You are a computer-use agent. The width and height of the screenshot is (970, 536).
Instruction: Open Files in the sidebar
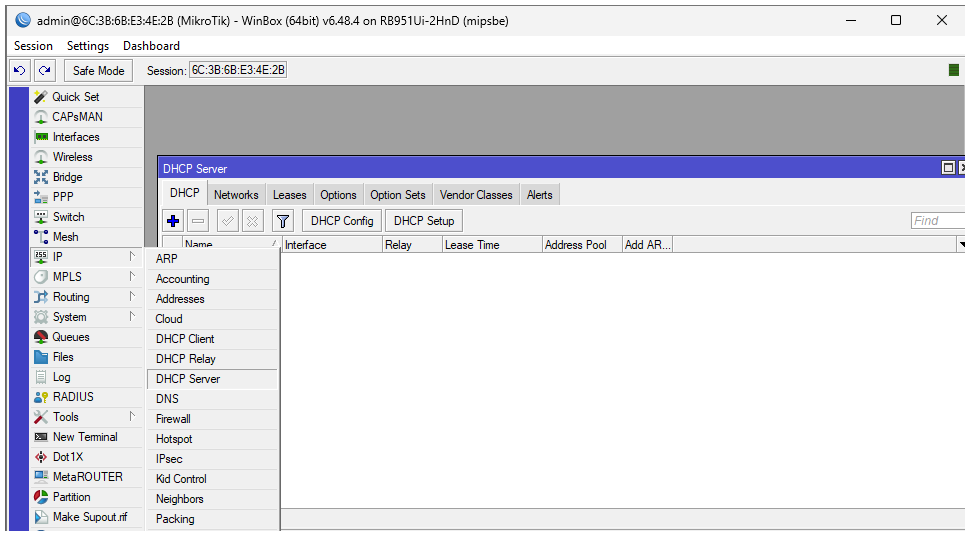click(x=87, y=357)
